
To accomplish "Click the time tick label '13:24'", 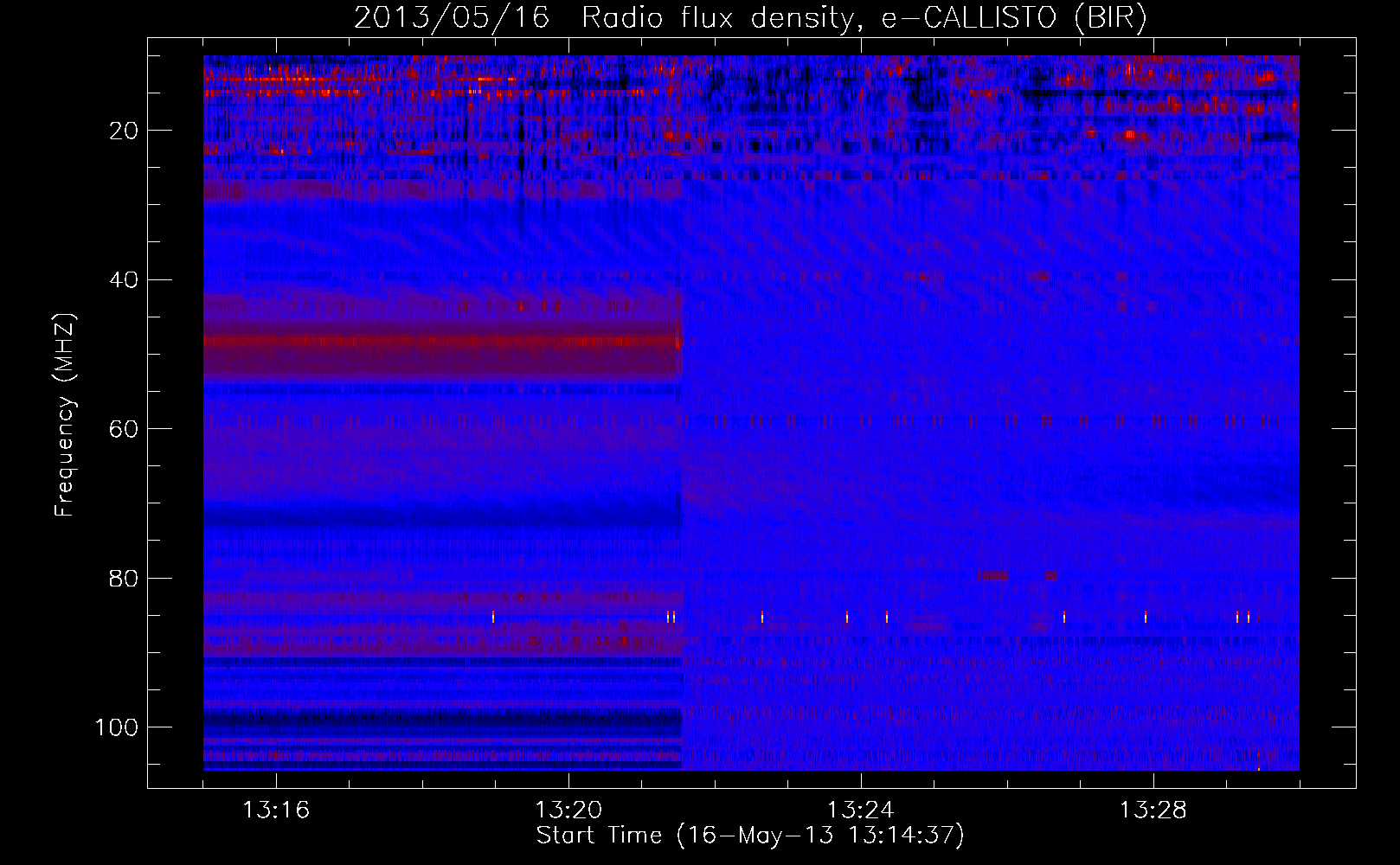I will click(x=861, y=811).
